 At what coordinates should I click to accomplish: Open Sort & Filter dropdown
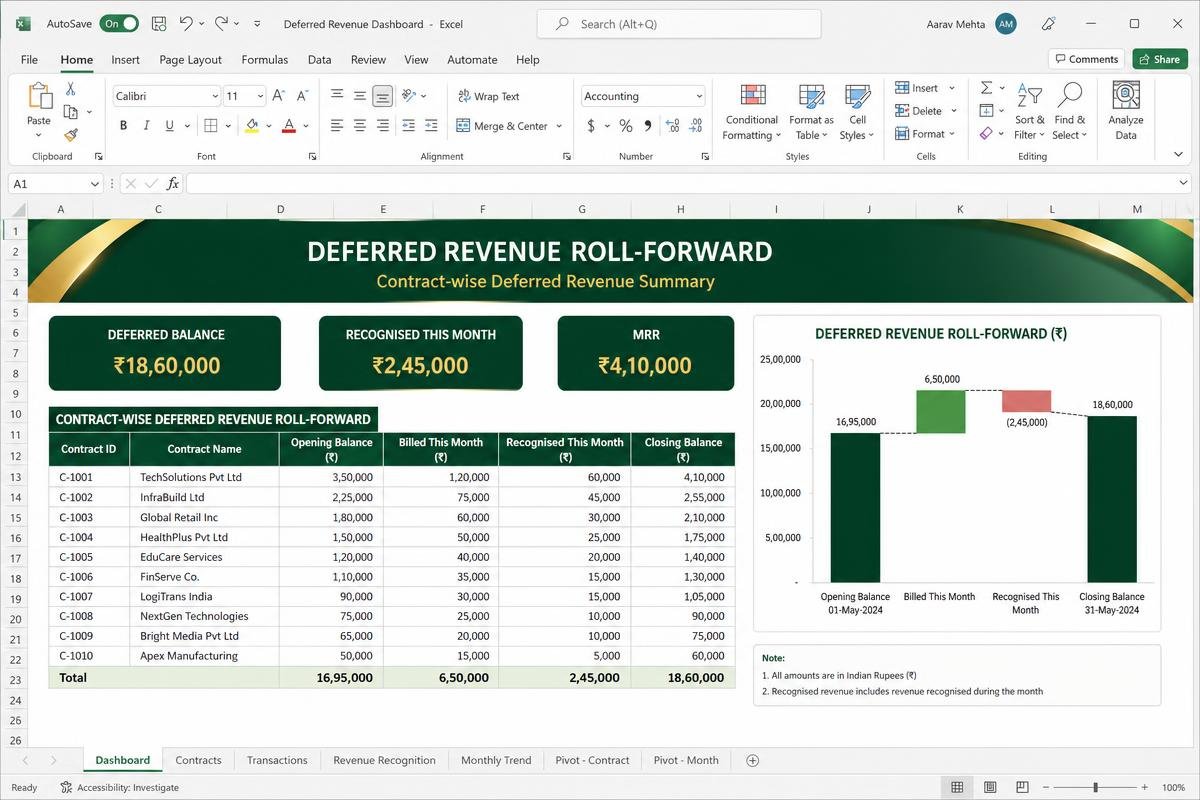1029,112
